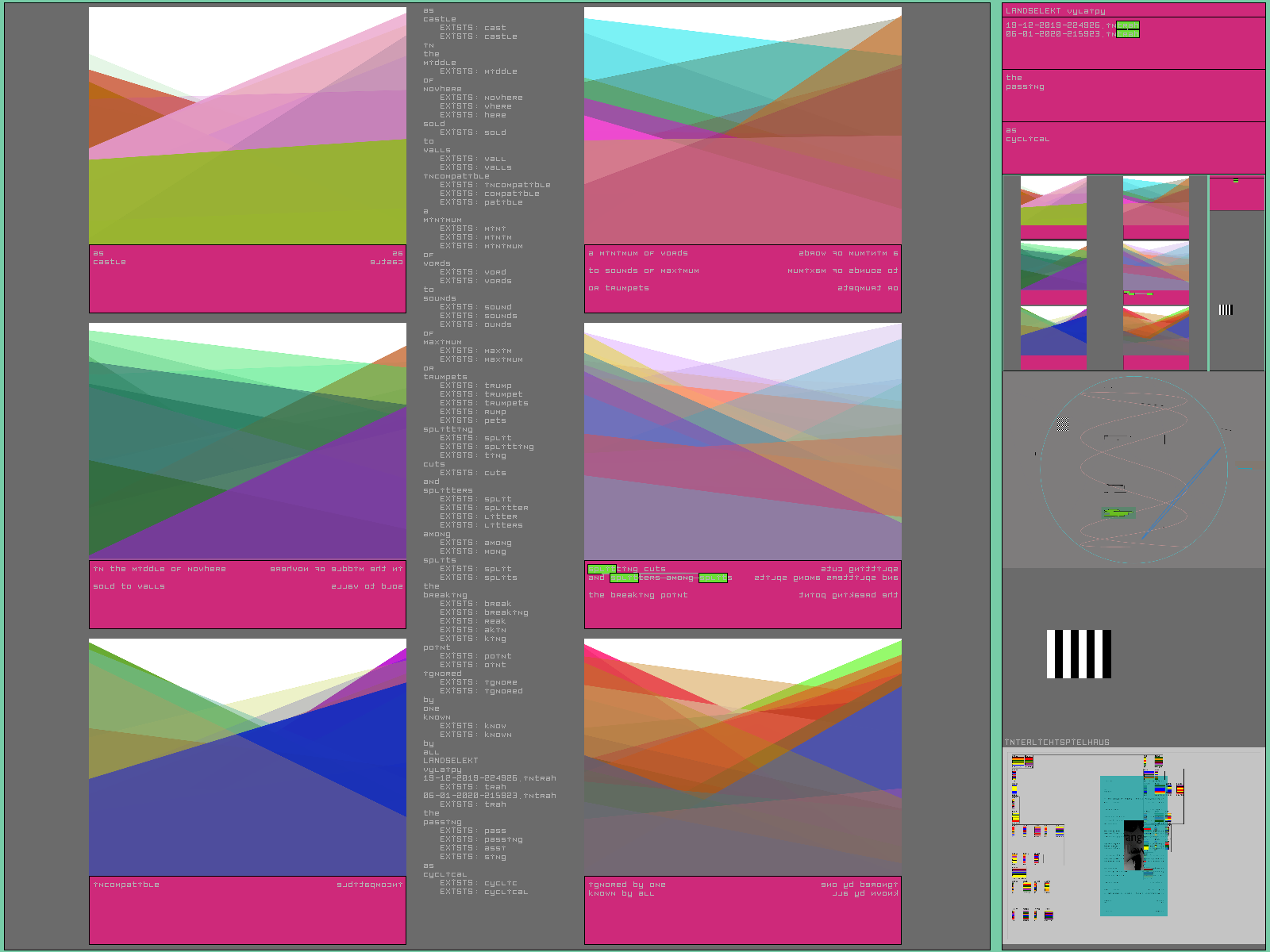Screen dimensions: 1270x952
Task: Click the black-and-gray image inside the teal panel
Action: [1133, 846]
